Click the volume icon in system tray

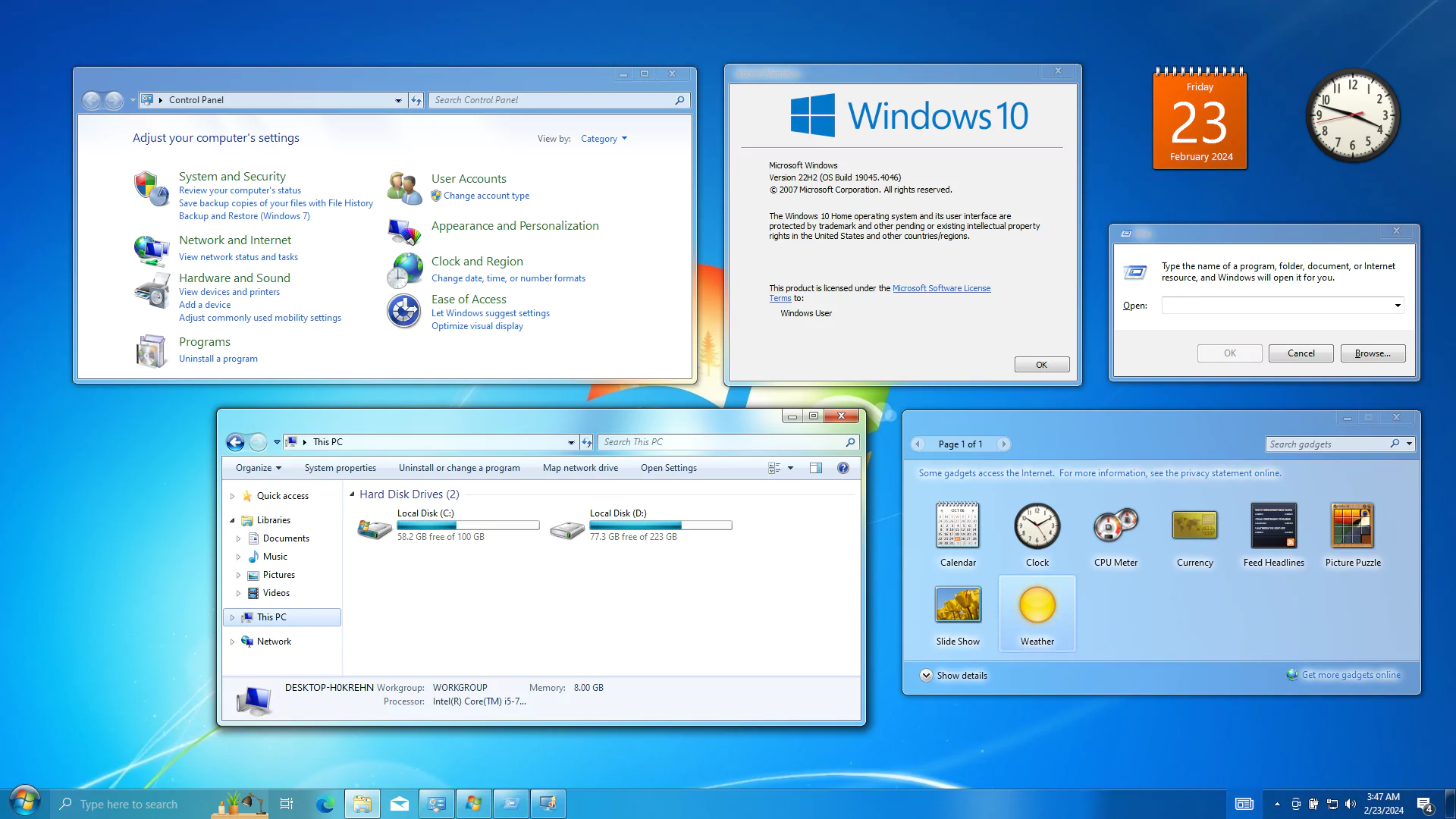[x=1350, y=804]
